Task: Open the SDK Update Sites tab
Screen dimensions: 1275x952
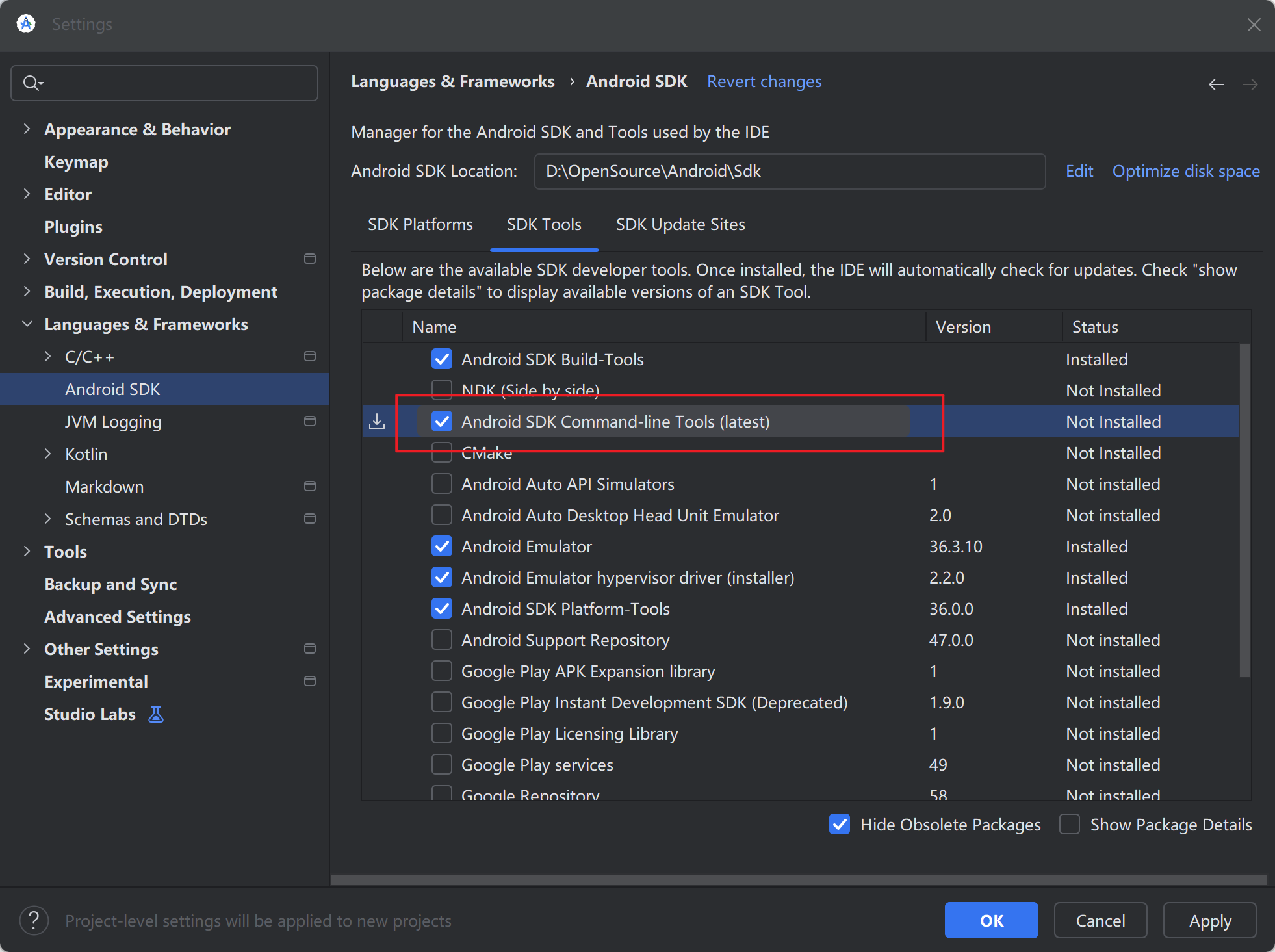Action: coord(680,225)
